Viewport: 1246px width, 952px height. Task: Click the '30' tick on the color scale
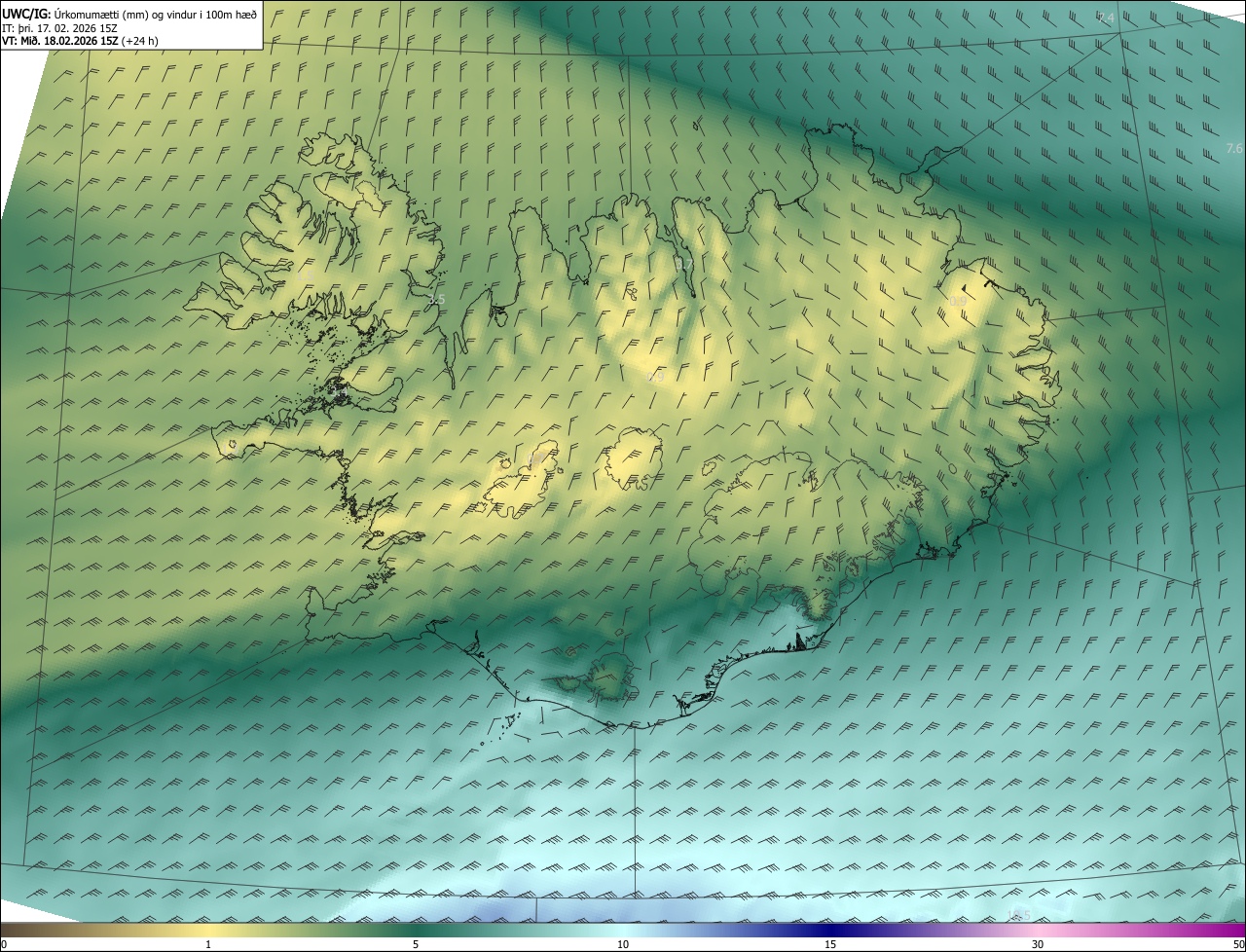(1038, 944)
